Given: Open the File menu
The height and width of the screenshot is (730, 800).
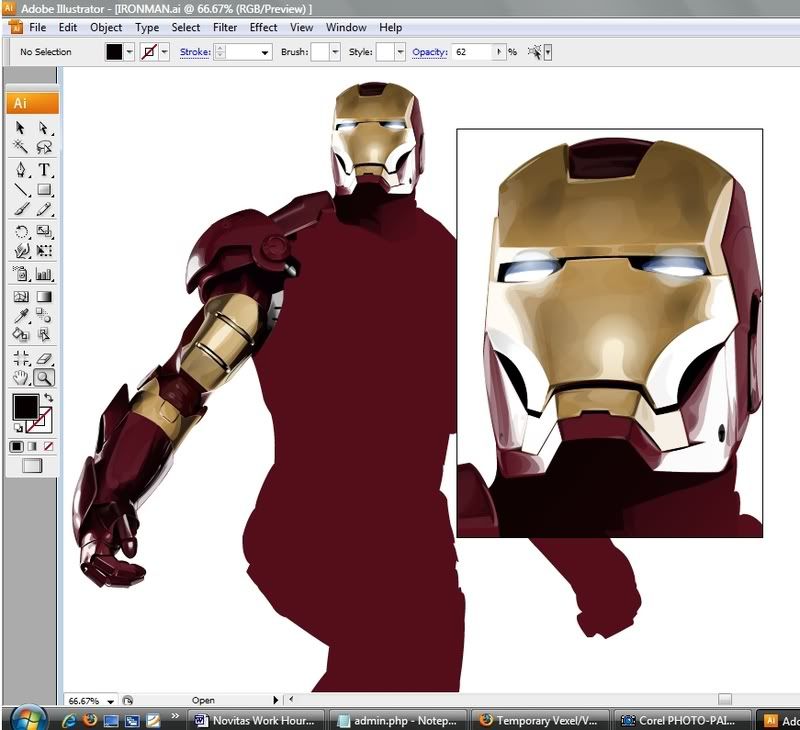Looking at the screenshot, I should (x=37, y=28).
